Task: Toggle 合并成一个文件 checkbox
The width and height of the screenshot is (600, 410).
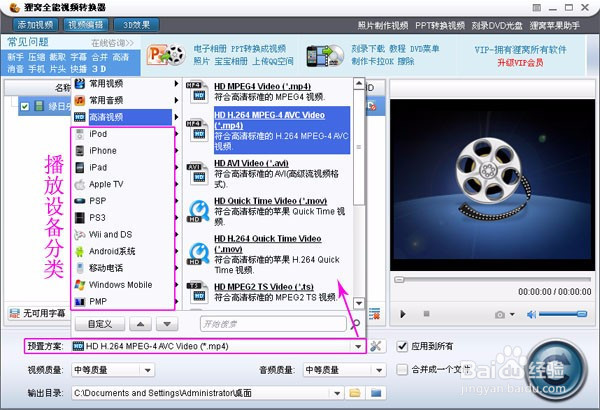Action: tap(402, 370)
